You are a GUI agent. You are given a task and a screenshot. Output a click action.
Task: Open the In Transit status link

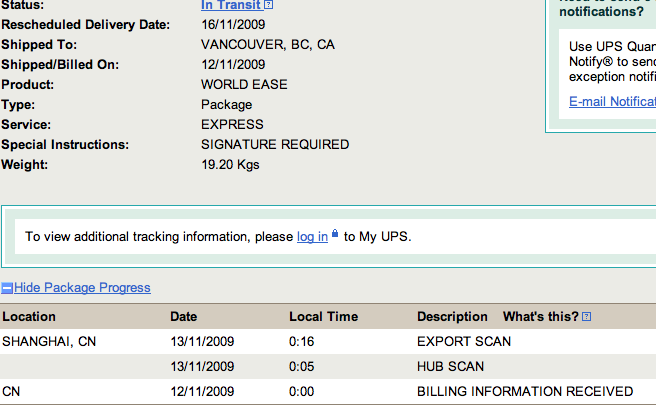coord(231,5)
